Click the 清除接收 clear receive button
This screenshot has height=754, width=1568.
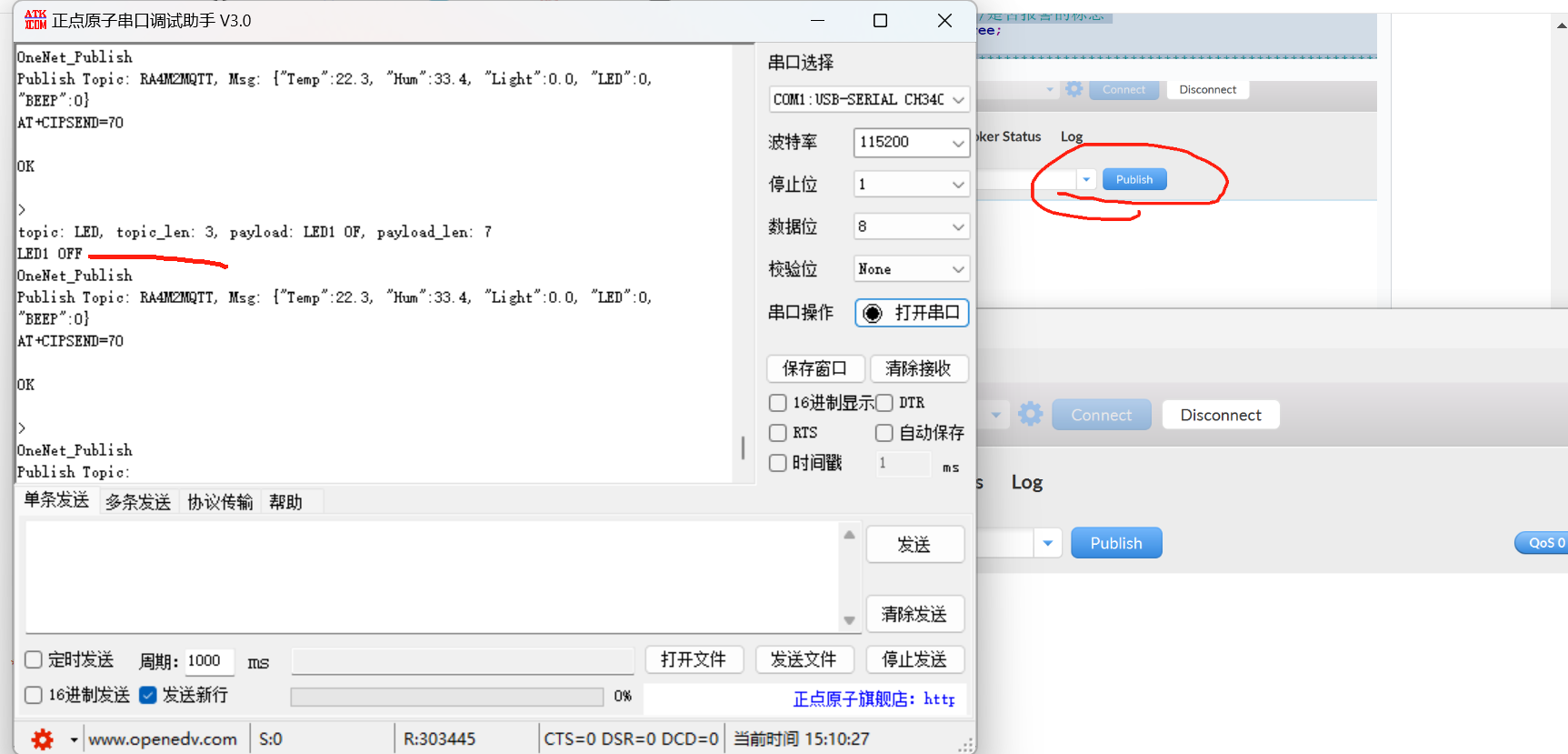918,368
